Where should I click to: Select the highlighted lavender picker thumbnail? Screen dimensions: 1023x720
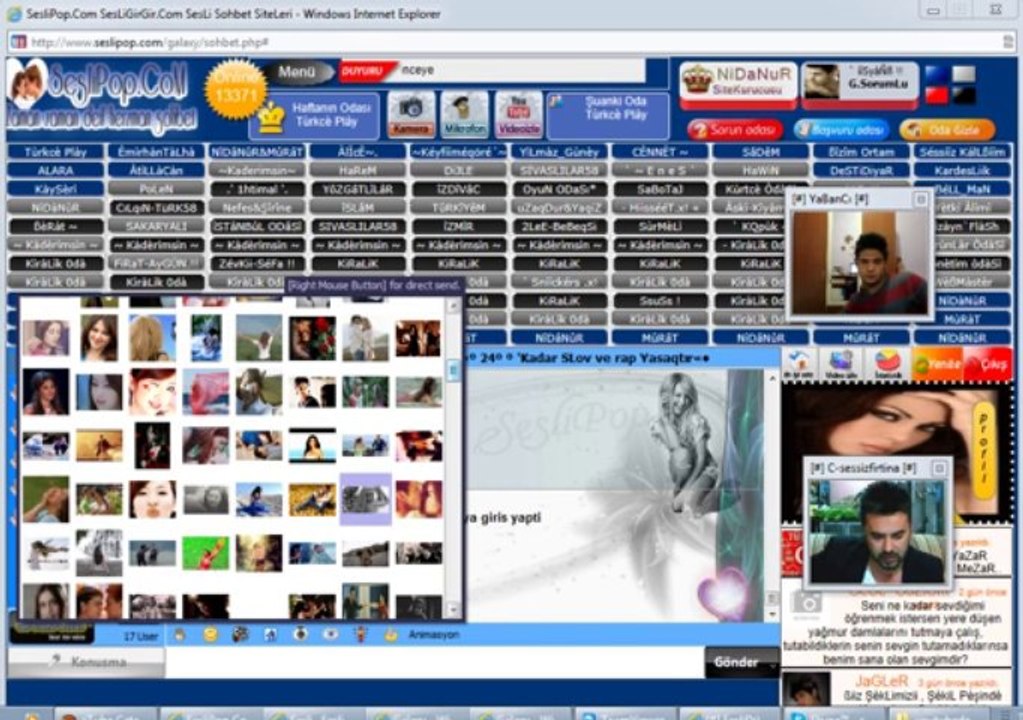[x=365, y=499]
